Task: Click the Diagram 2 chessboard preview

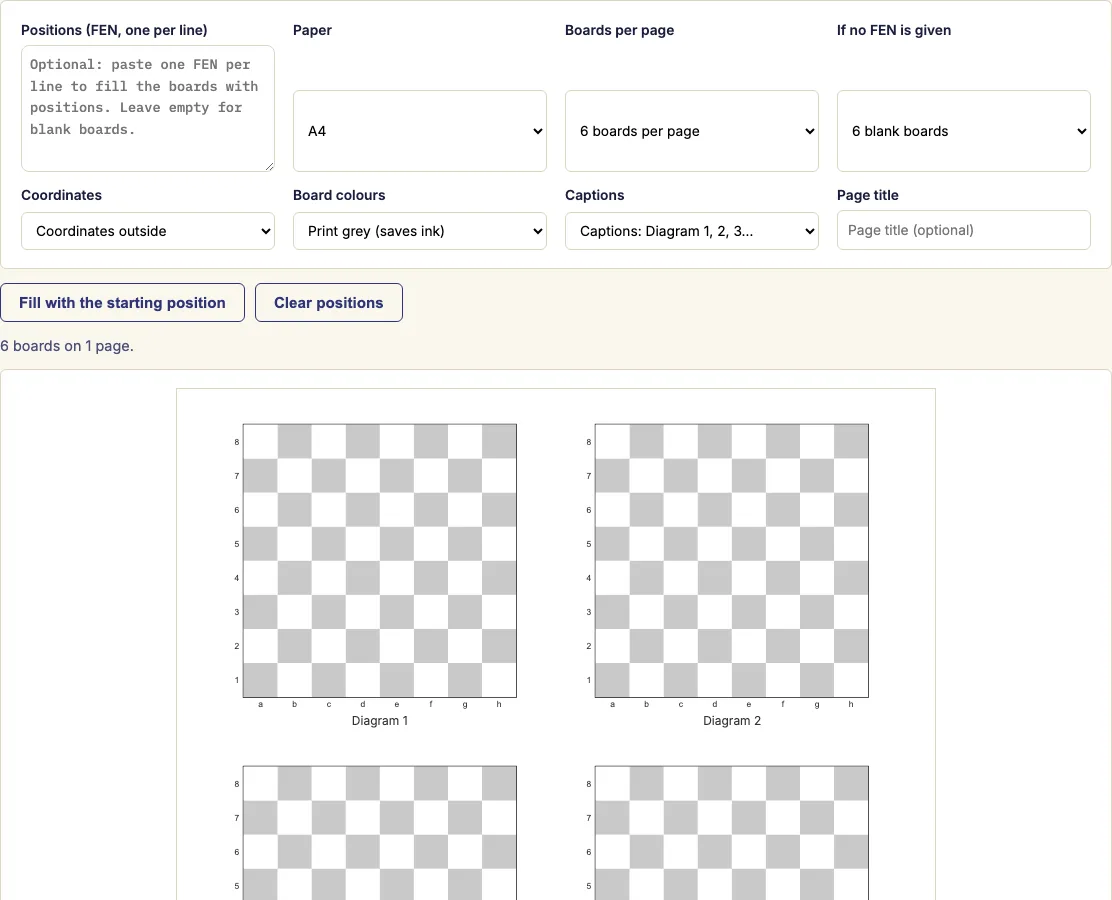Action: tap(732, 561)
